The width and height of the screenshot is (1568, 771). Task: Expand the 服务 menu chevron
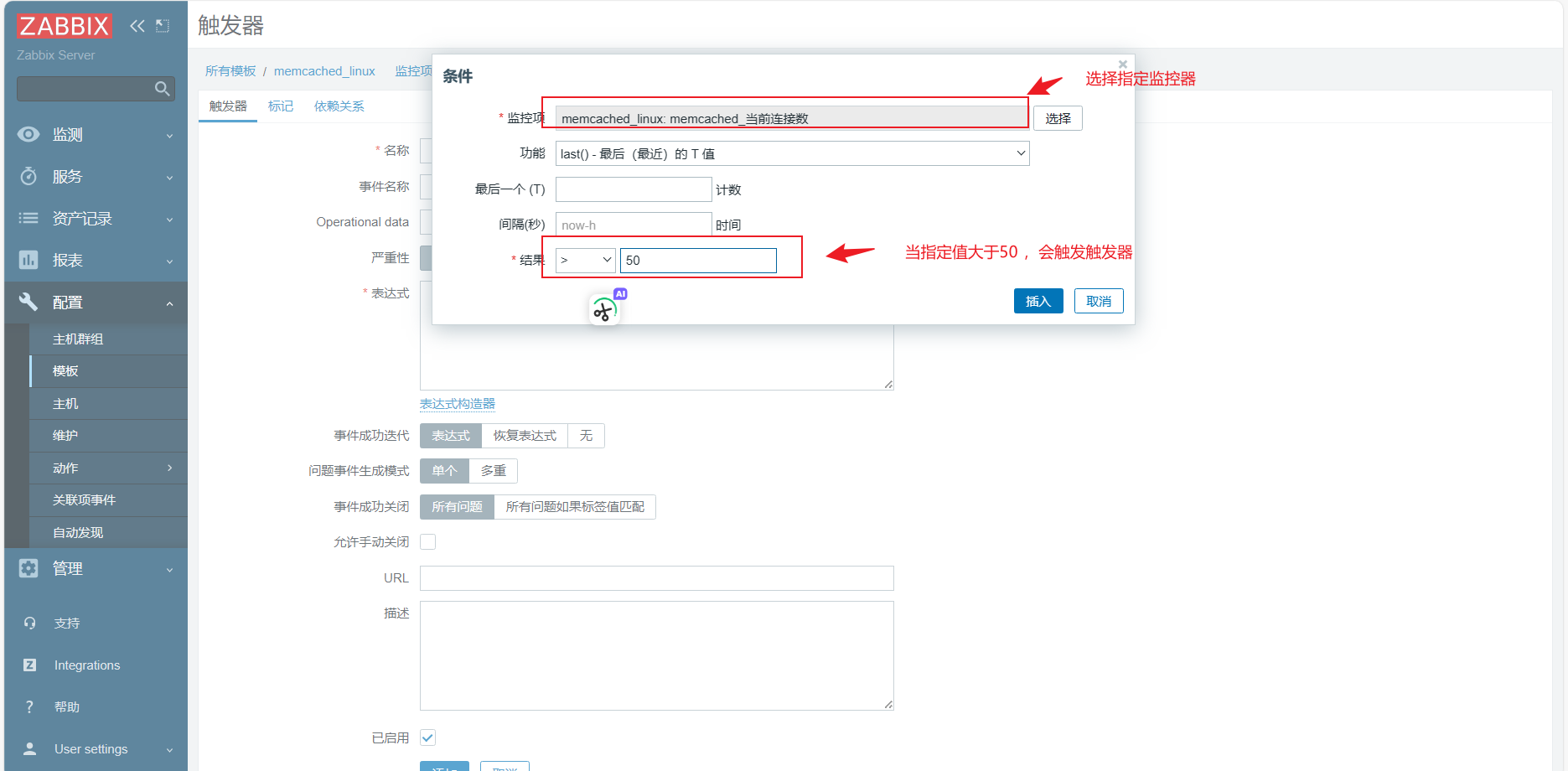(x=170, y=178)
